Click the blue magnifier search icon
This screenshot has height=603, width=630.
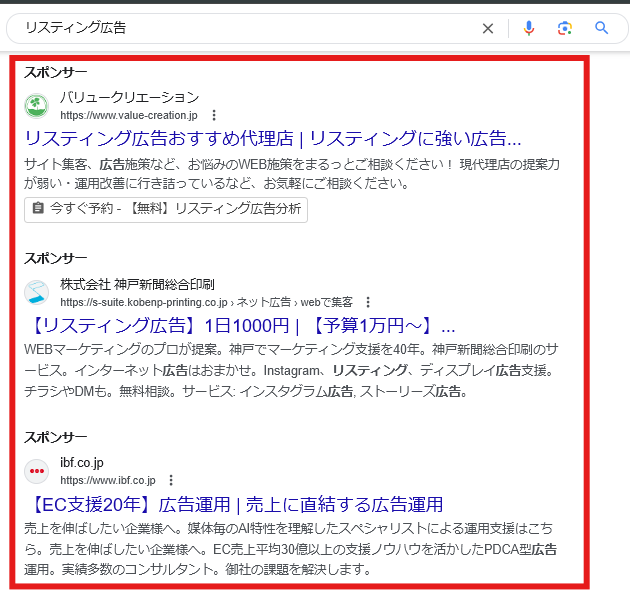pos(602,28)
